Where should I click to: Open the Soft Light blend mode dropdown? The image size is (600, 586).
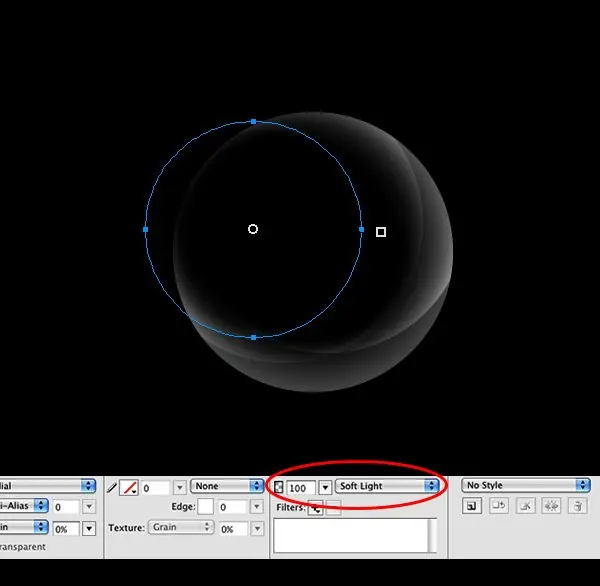[x=388, y=487]
